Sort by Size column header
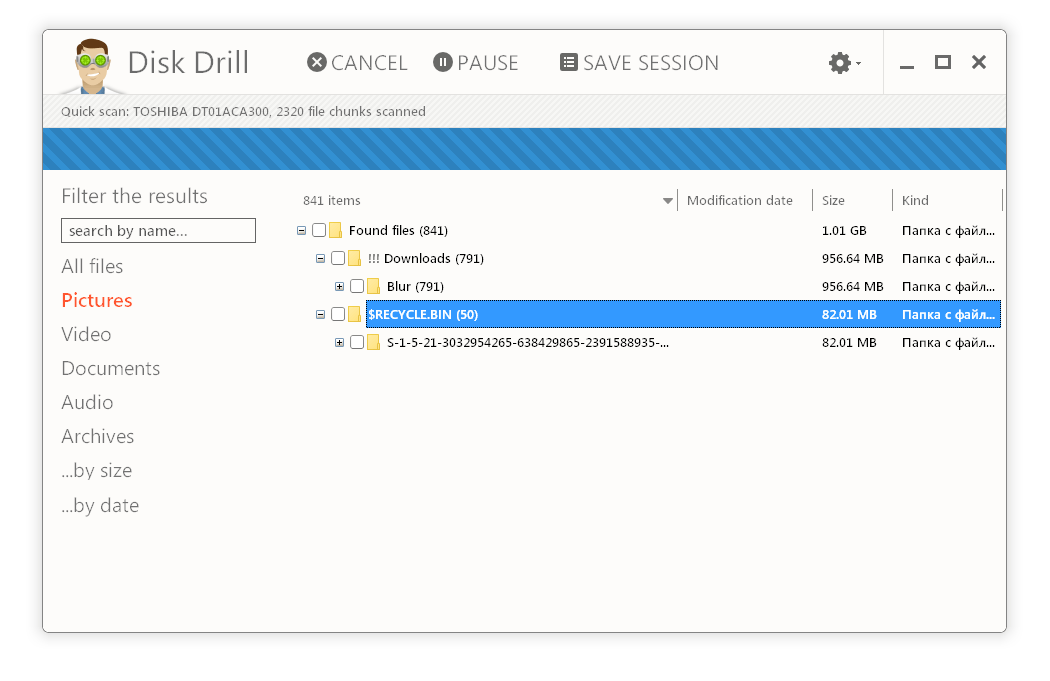 833,201
